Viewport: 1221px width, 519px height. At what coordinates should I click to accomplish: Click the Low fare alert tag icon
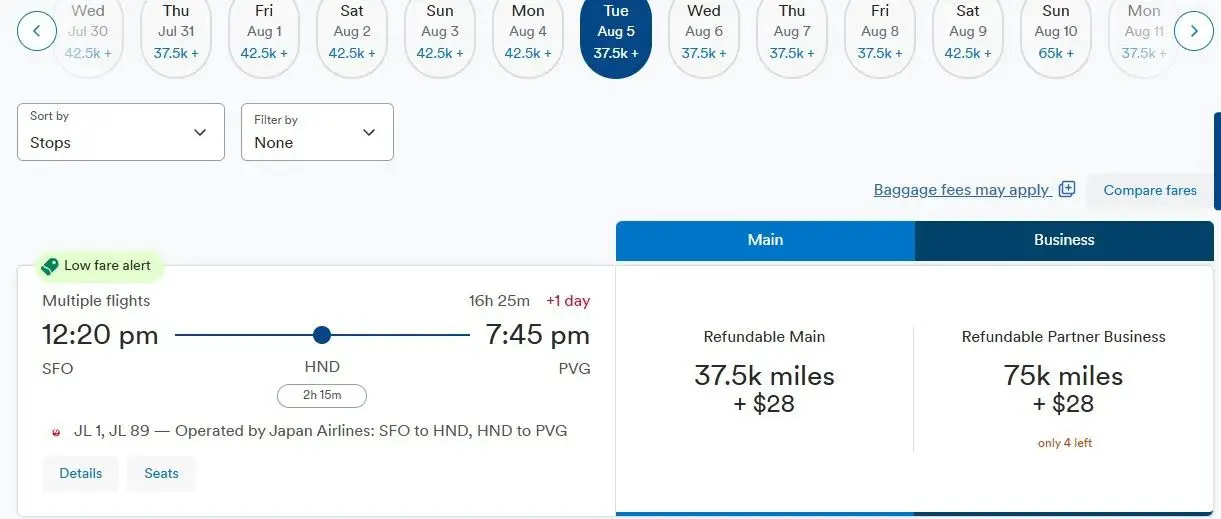pyautogui.click(x=50, y=266)
